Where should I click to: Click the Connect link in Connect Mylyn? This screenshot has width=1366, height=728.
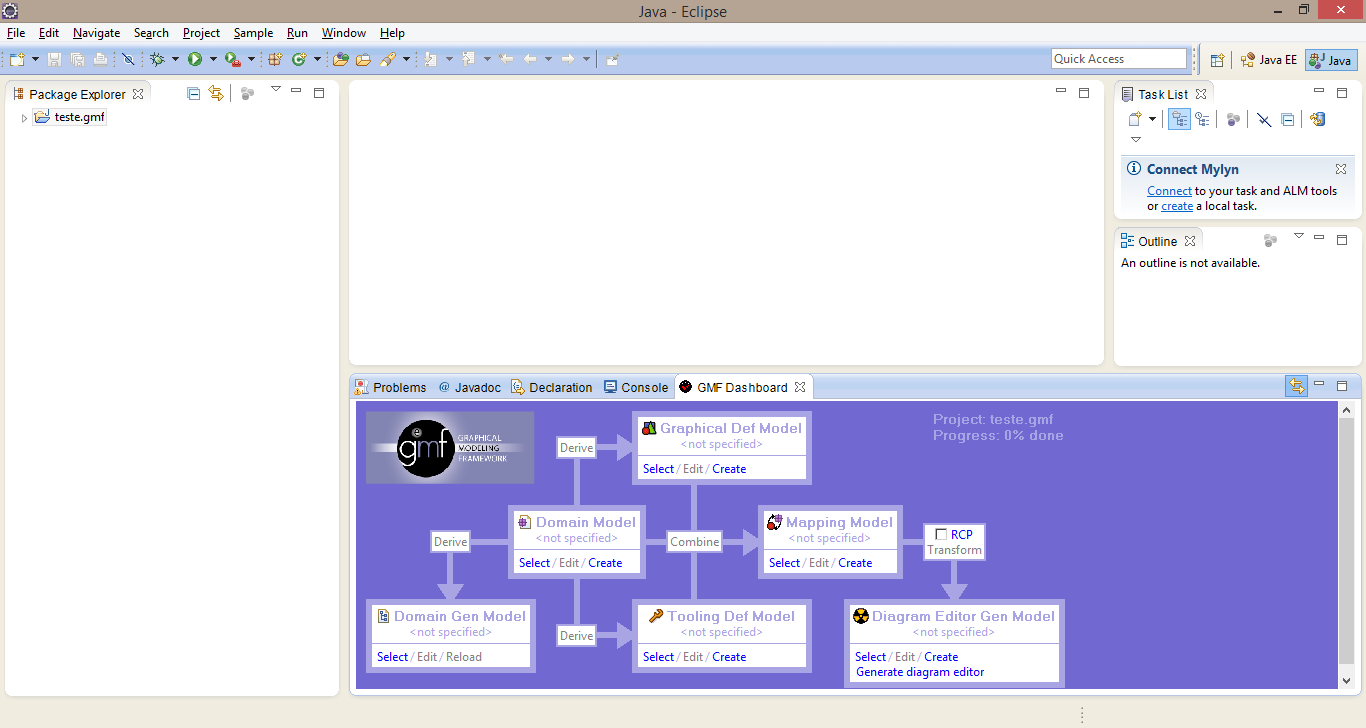pos(1169,191)
